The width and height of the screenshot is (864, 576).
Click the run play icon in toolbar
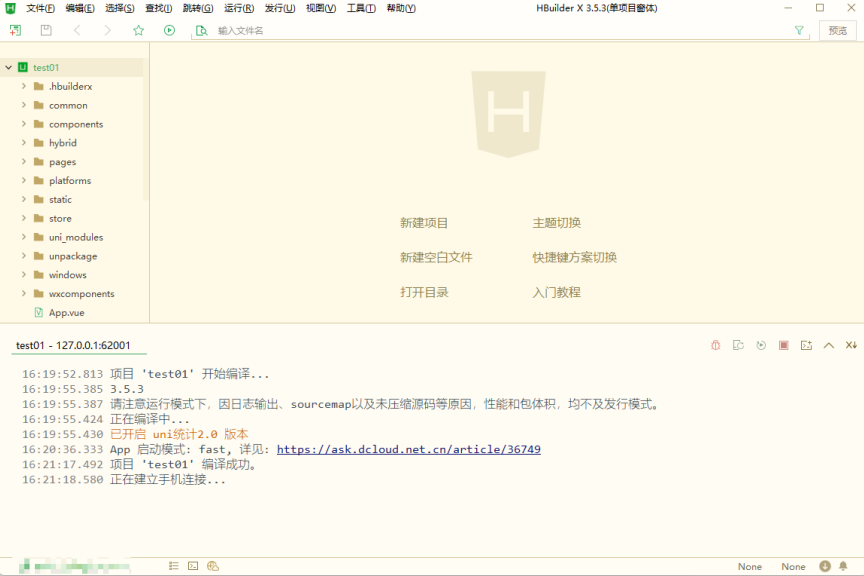point(169,30)
